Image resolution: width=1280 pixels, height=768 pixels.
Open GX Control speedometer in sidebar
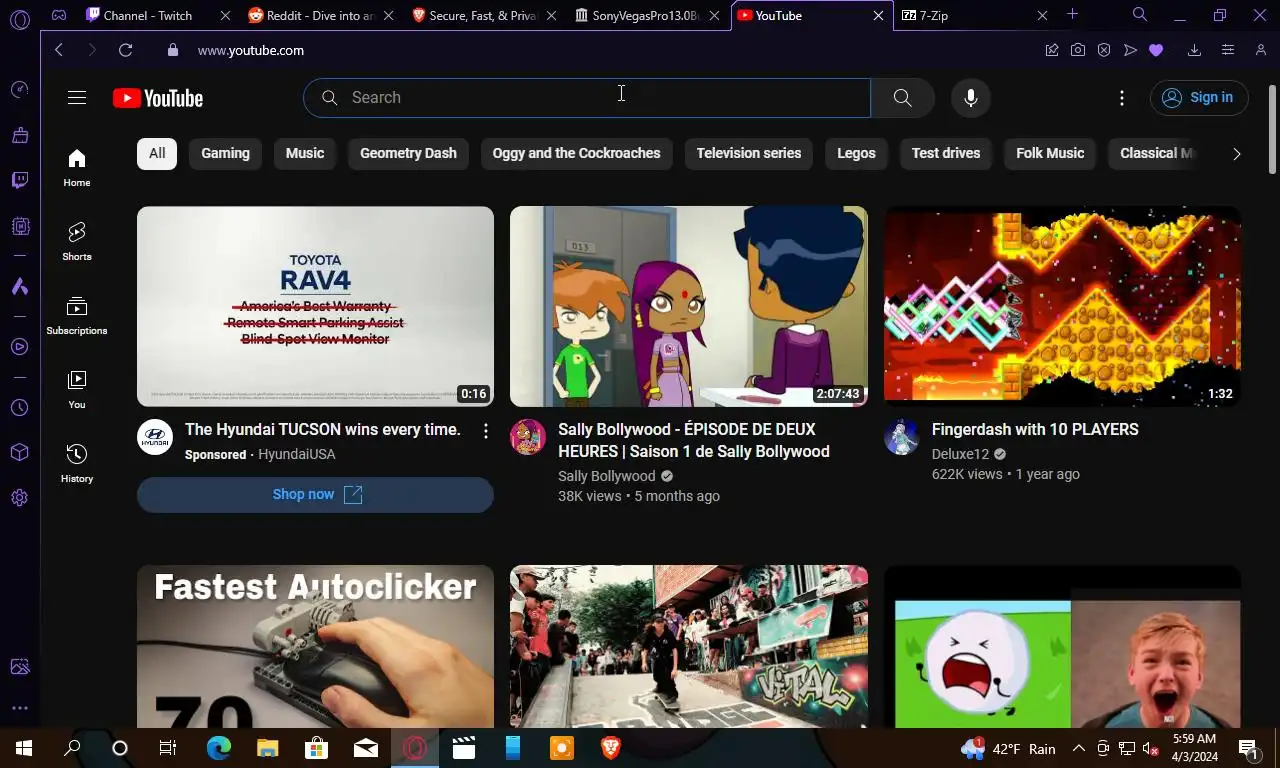20,90
